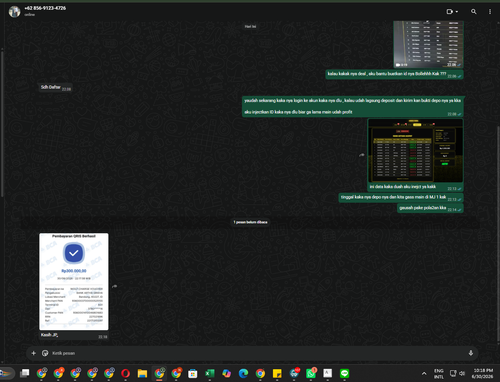Open File Explorer from the taskbar

(x=142, y=373)
